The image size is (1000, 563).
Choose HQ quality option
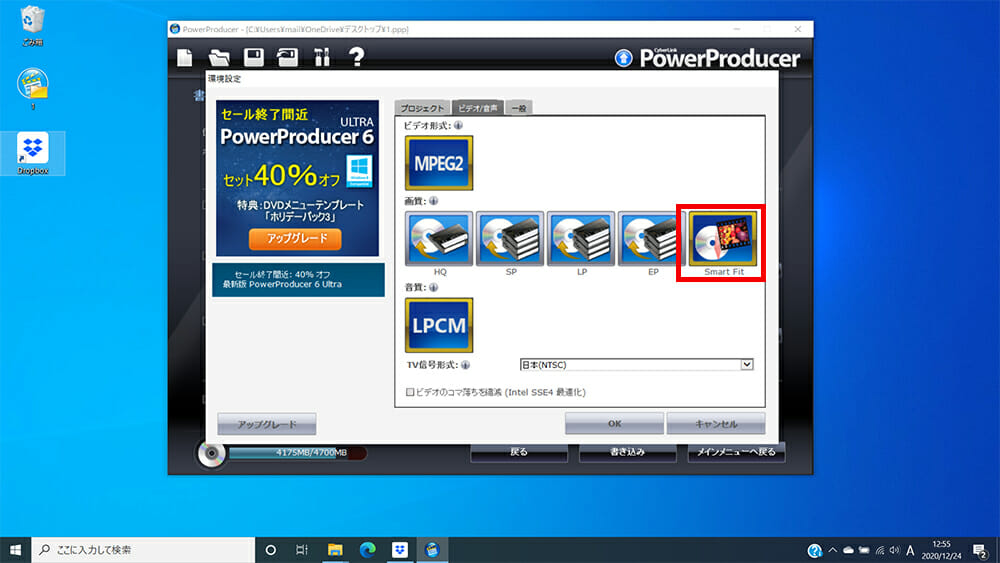point(439,238)
